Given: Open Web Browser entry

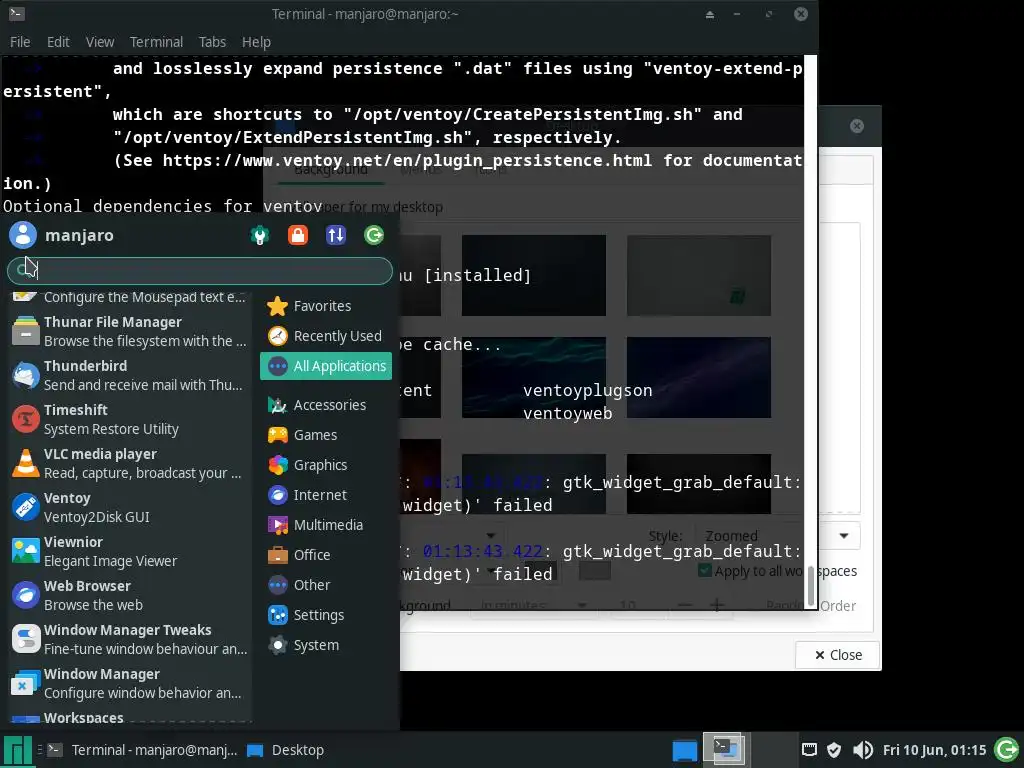Looking at the screenshot, I should click(129, 595).
